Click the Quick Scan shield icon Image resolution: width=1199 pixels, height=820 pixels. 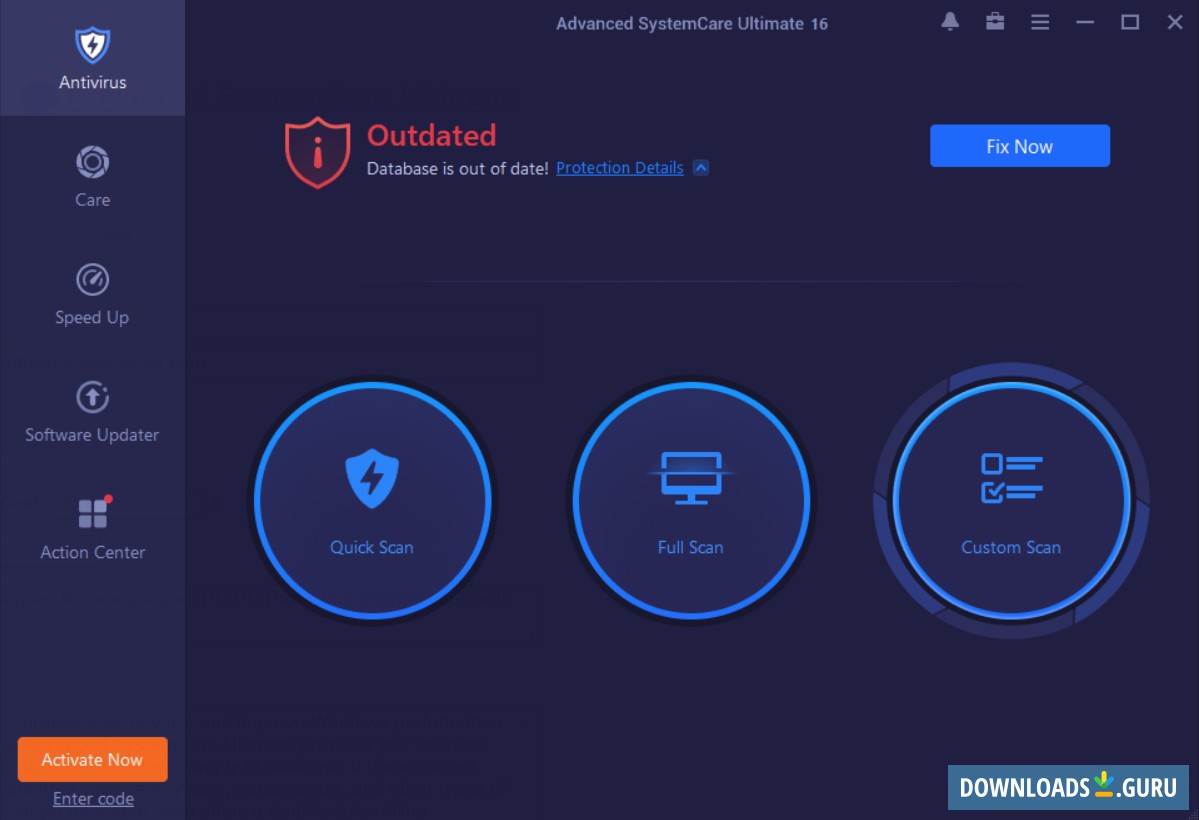click(372, 477)
